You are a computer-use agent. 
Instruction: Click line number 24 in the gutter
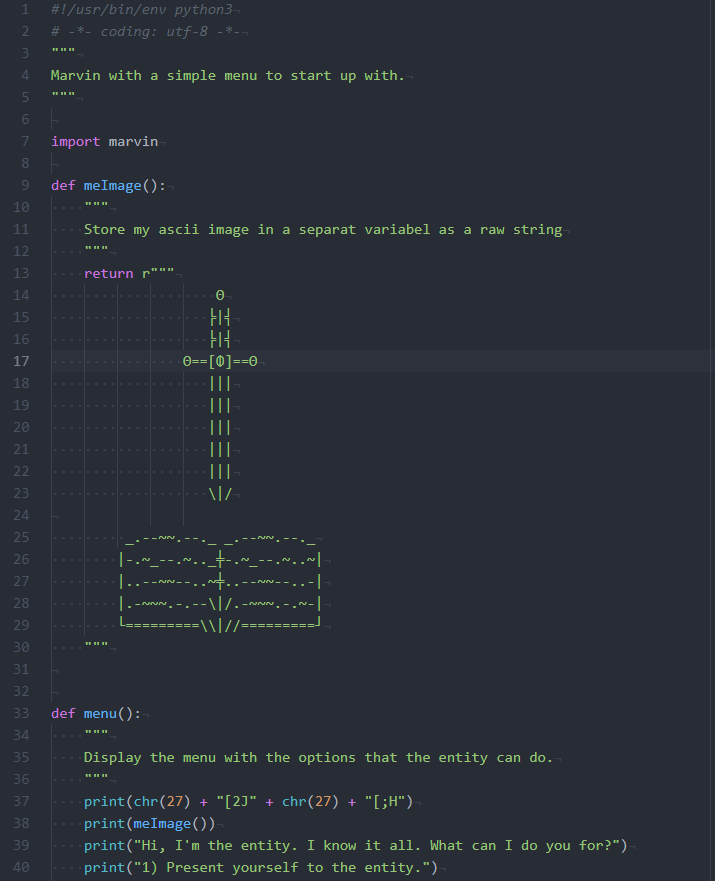tap(21, 515)
